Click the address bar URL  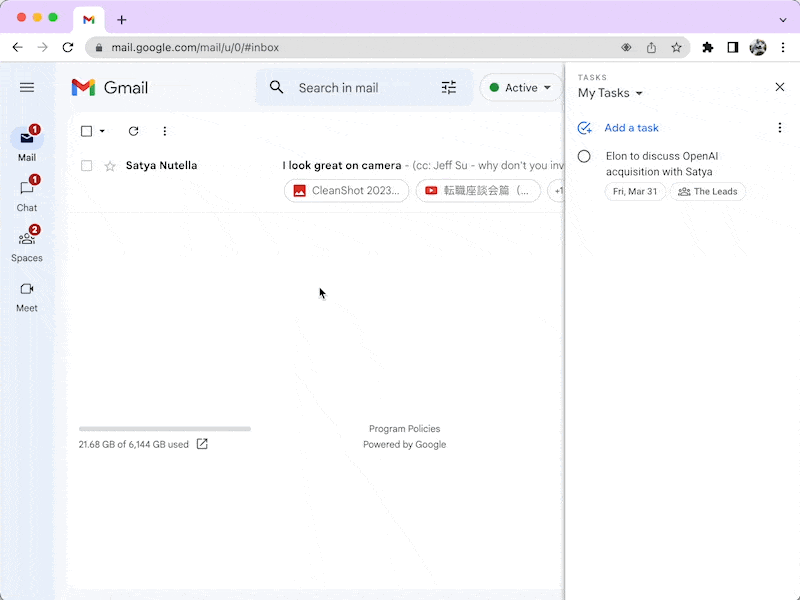195,47
